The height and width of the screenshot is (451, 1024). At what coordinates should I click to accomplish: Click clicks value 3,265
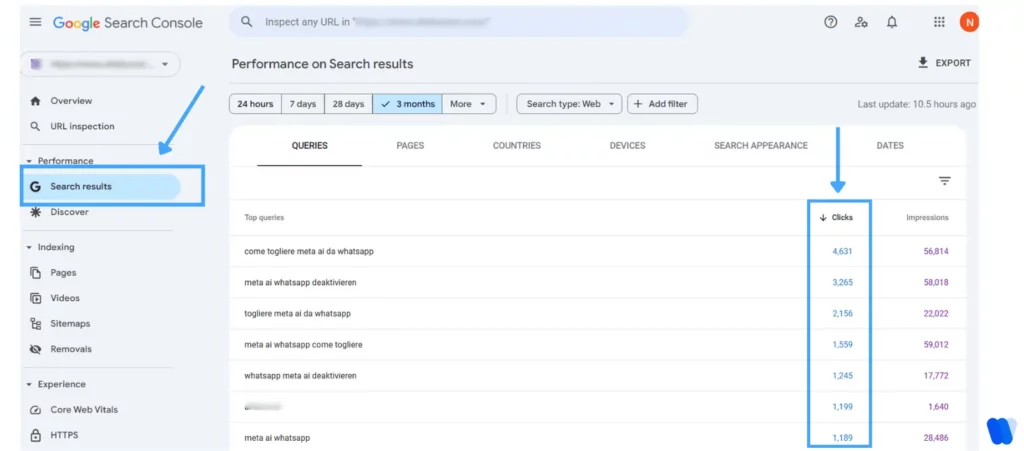(x=842, y=283)
